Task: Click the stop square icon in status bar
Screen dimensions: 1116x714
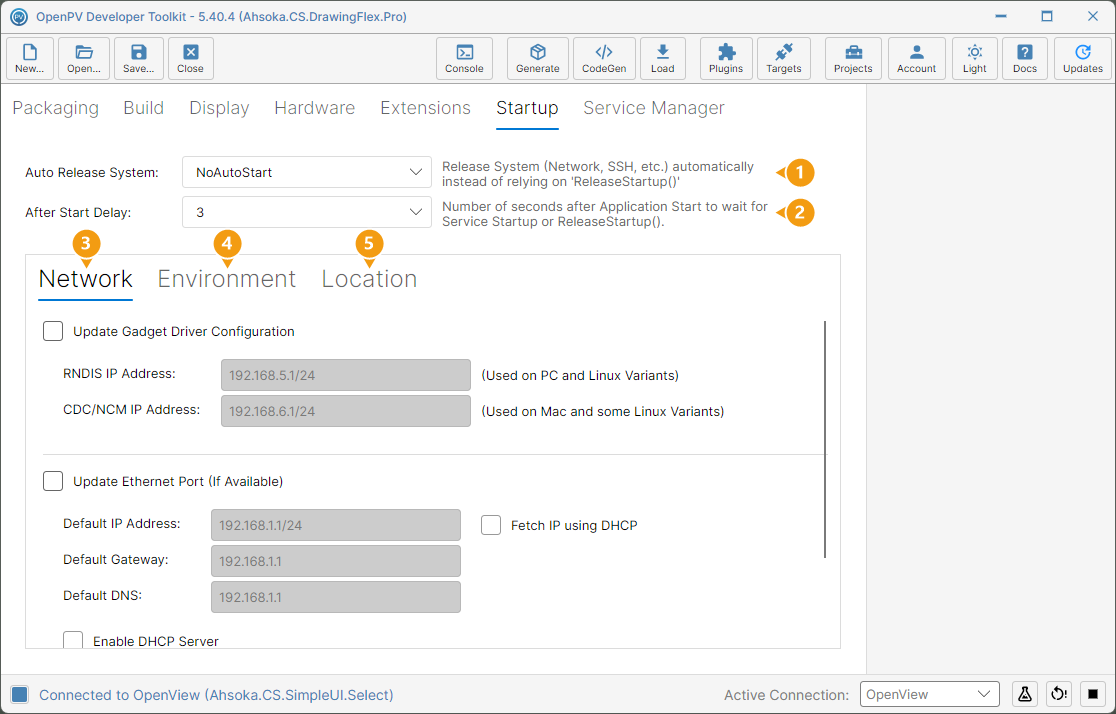Action: coord(1093,694)
